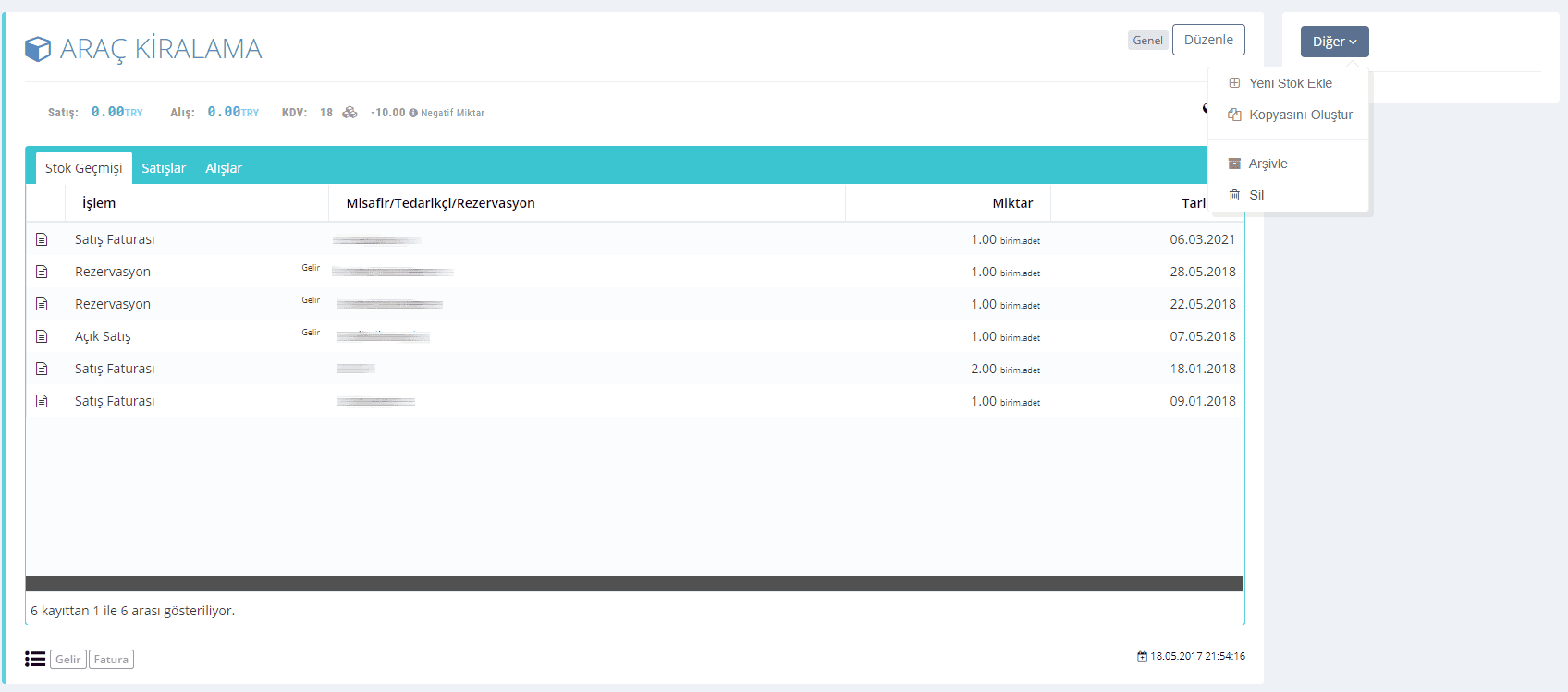Sort by Misafir/Tedarikçi/Rezervasyon column header
Image resolution: width=1568 pixels, height=692 pixels.
coord(587,203)
